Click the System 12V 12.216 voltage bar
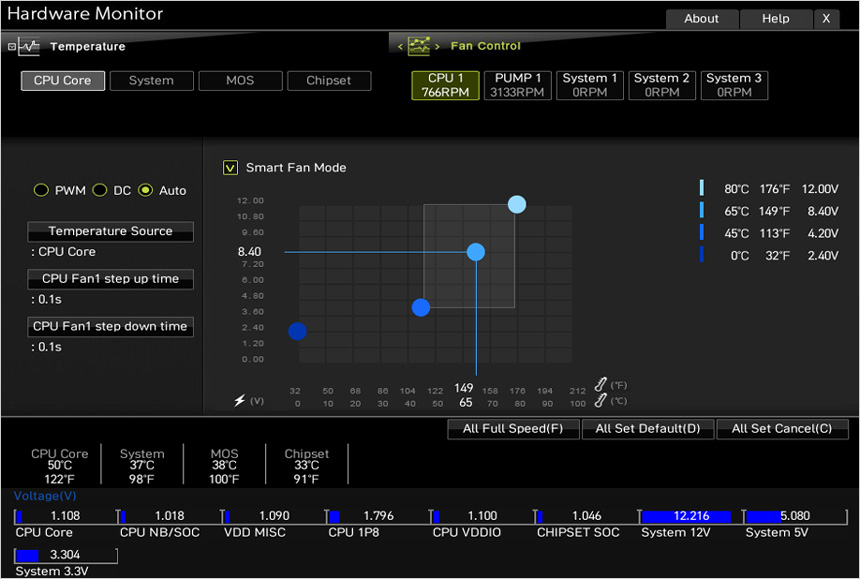860x579 pixels. pyautogui.click(x=691, y=516)
